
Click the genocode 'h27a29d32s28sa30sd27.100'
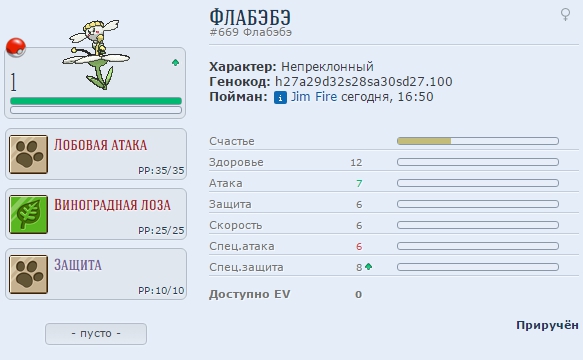[x=363, y=82]
